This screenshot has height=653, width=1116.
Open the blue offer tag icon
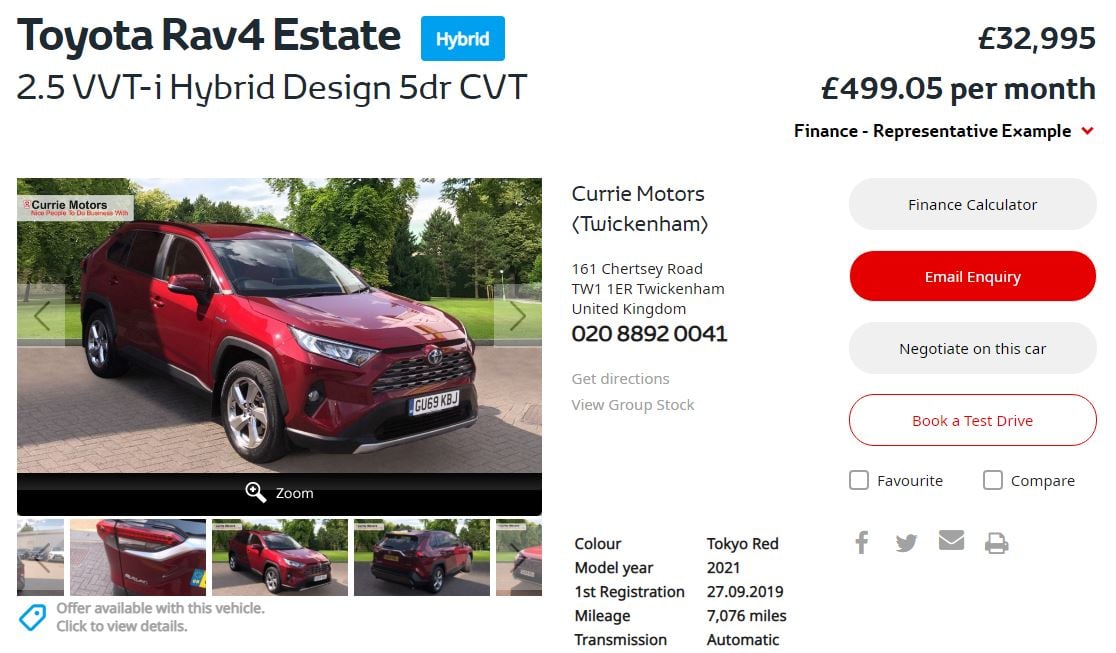click(x=32, y=617)
